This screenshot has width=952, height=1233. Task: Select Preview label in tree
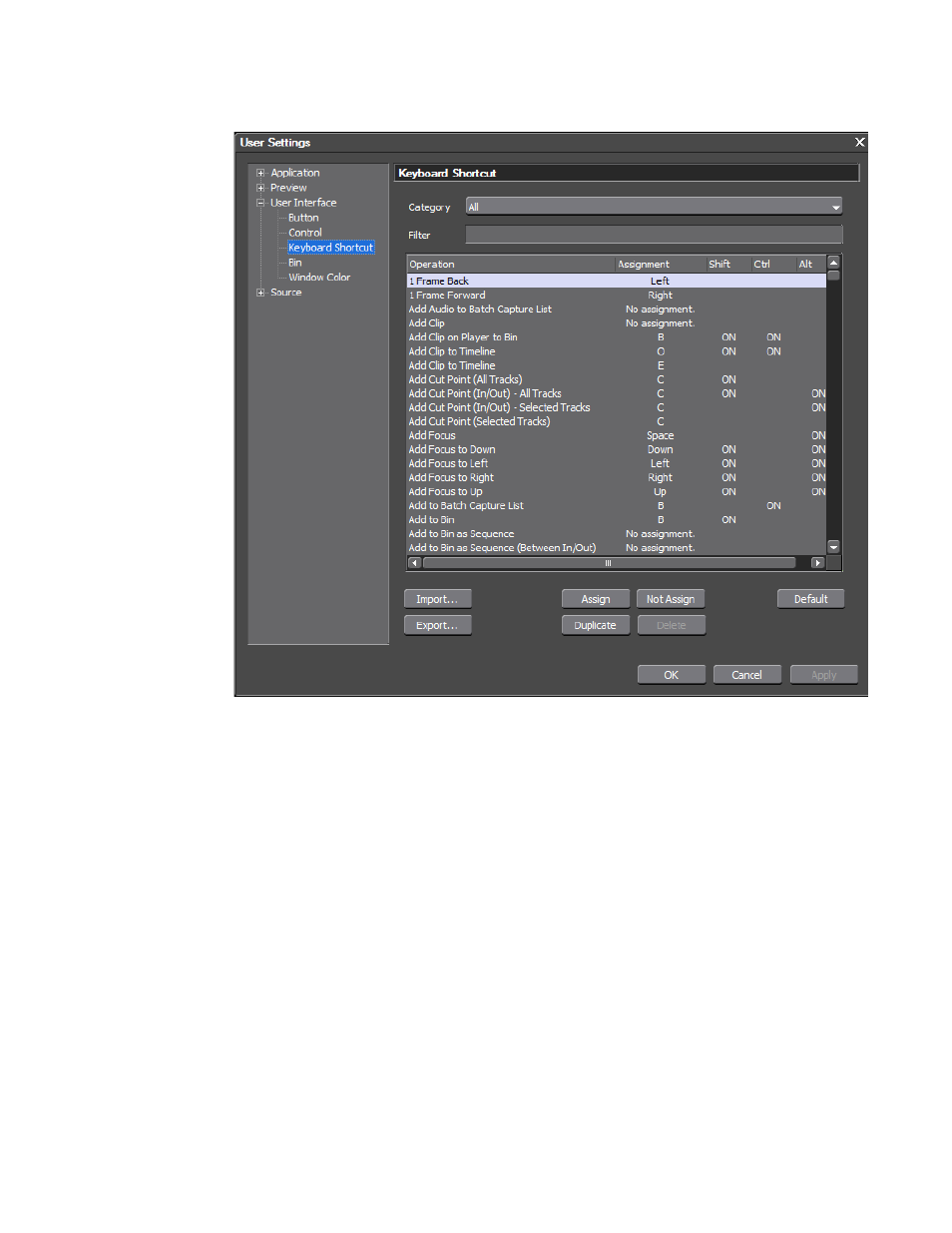pyautogui.click(x=288, y=188)
